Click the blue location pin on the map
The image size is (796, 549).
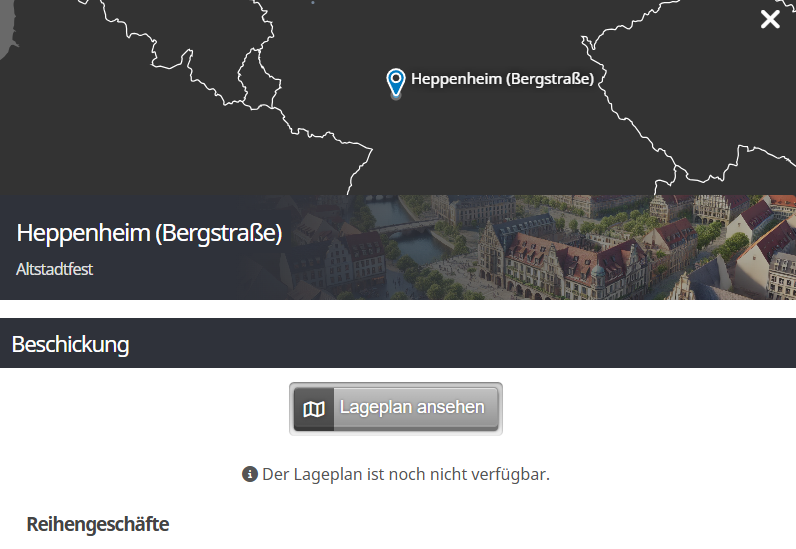(396, 81)
